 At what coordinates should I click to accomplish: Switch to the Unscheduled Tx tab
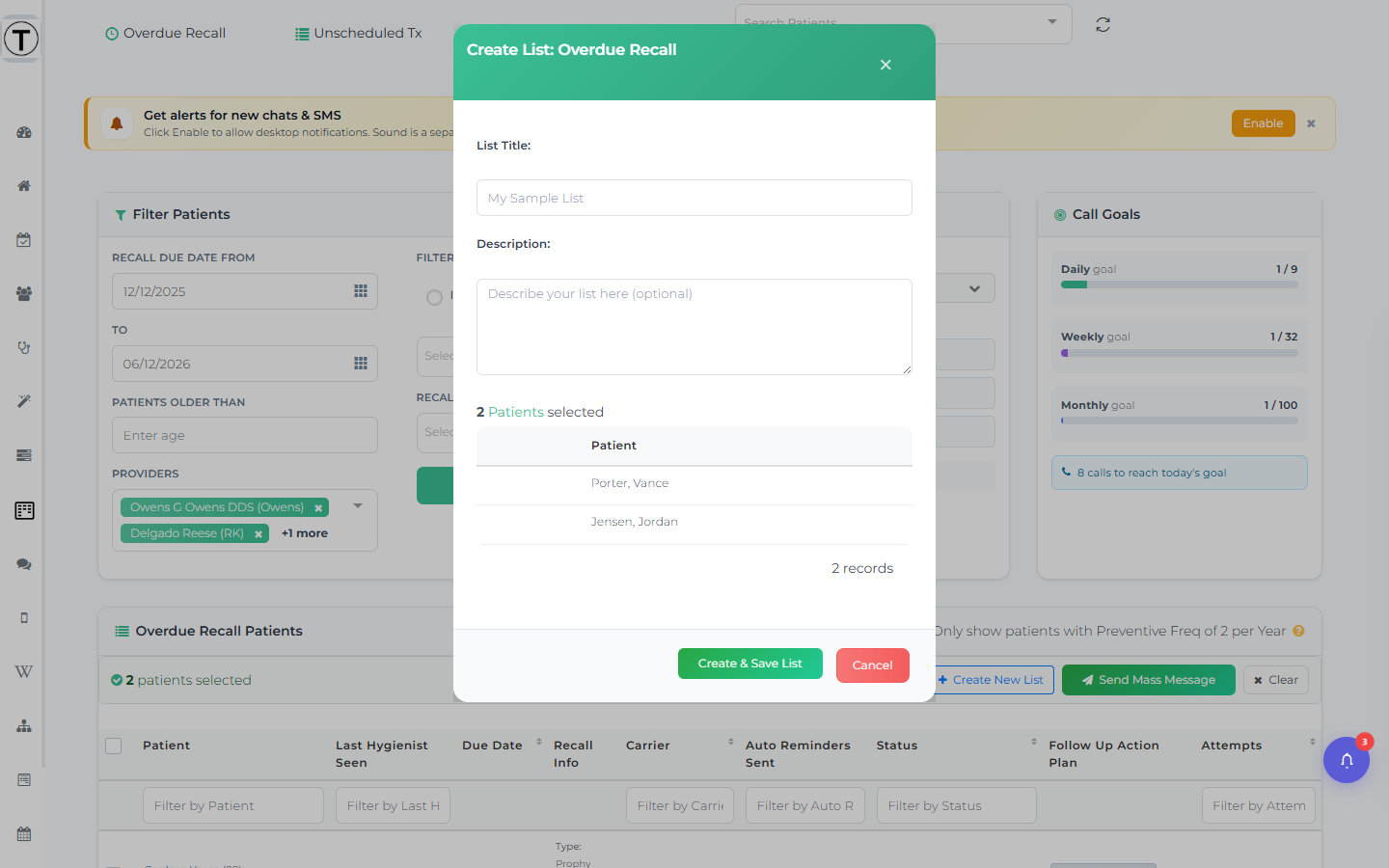(x=359, y=33)
